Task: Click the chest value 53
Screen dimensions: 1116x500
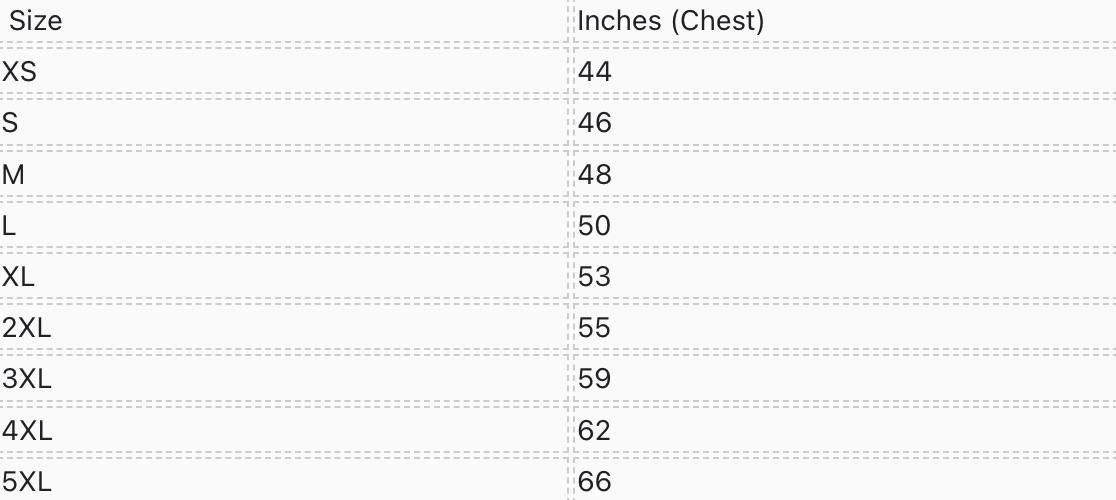Action: pos(594,277)
